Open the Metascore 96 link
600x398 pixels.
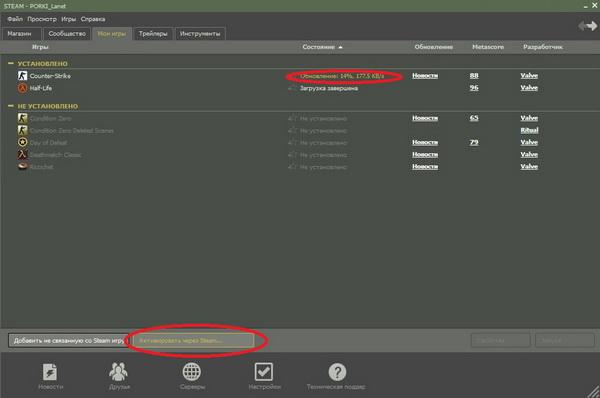point(474,88)
